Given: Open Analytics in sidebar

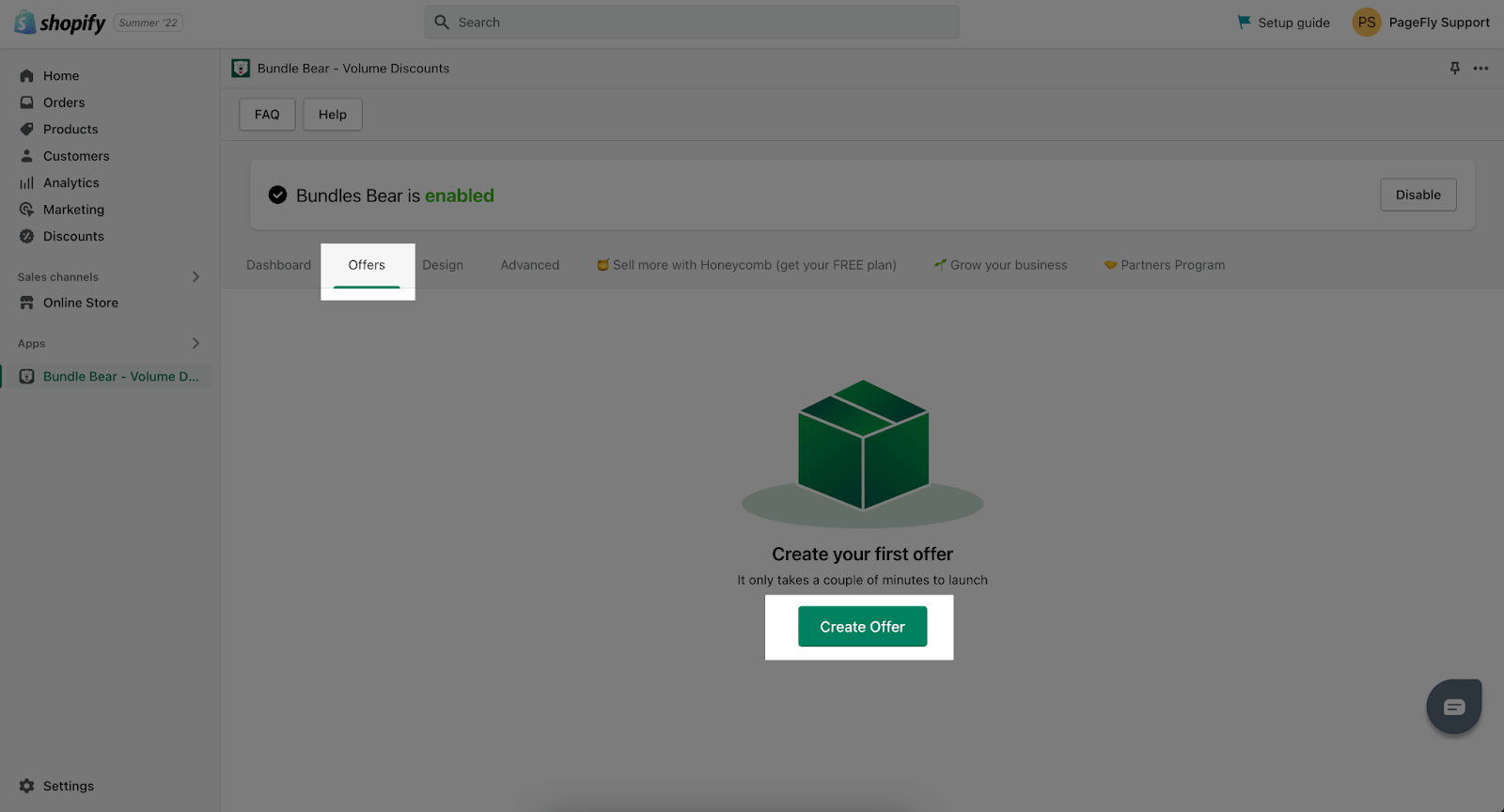Looking at the screenshot, I should point(71,183).
